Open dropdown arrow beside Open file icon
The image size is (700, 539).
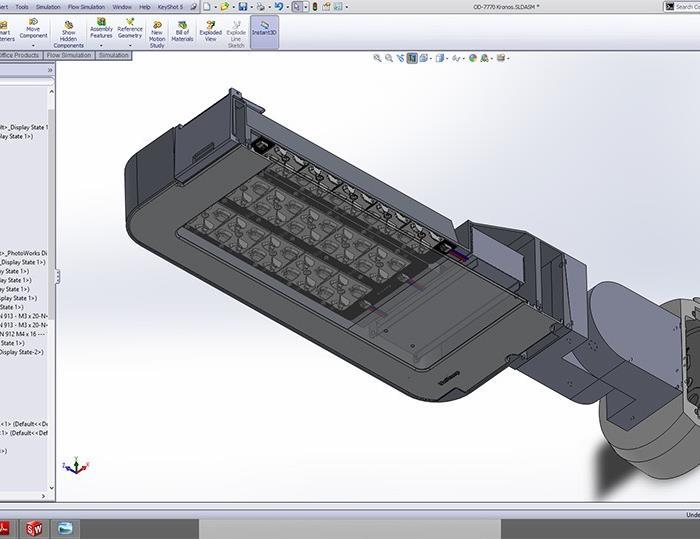pos(233,7)
